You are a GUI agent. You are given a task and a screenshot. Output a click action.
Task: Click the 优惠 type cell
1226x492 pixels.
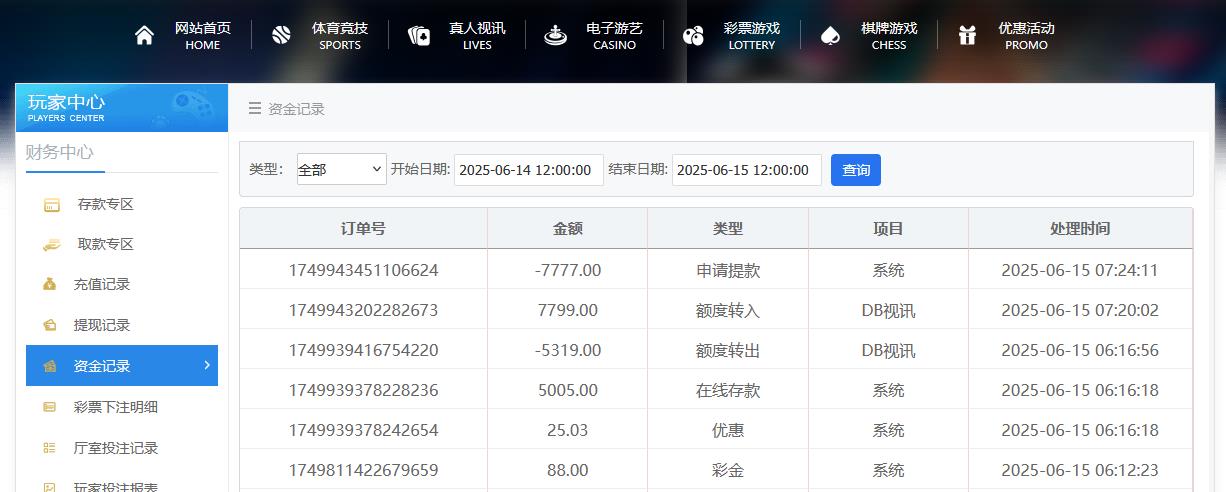728,430
